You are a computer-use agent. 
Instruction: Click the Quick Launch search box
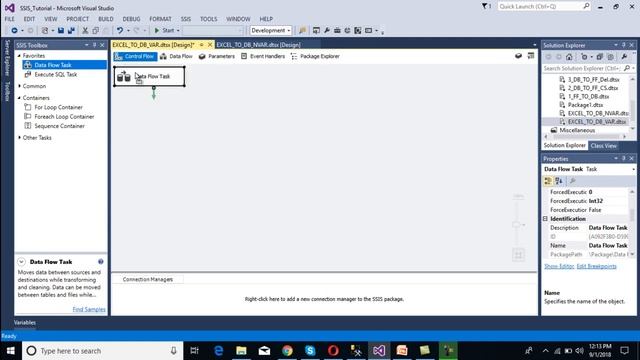click(543, 6)
